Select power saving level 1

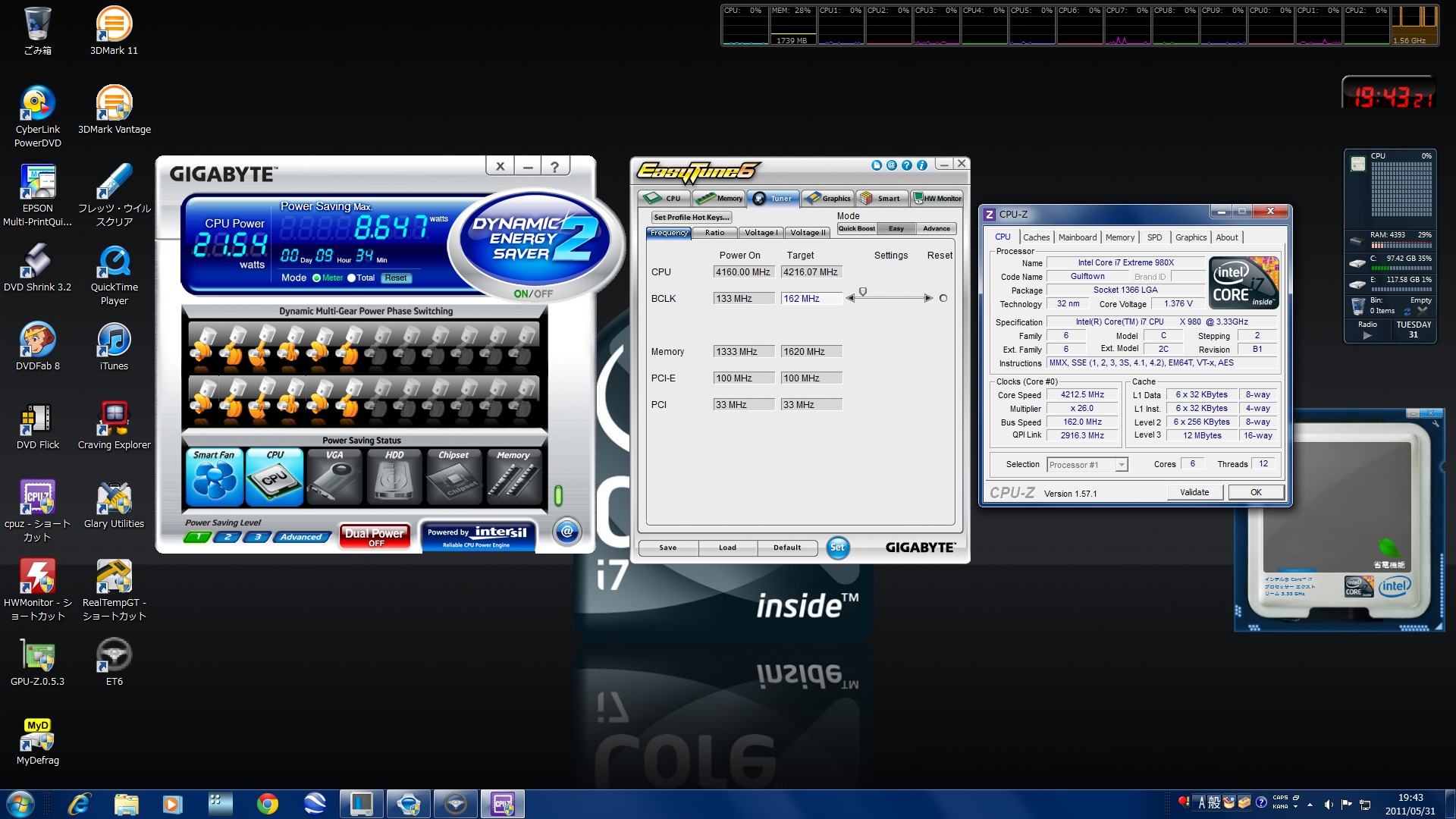(198, 537)
